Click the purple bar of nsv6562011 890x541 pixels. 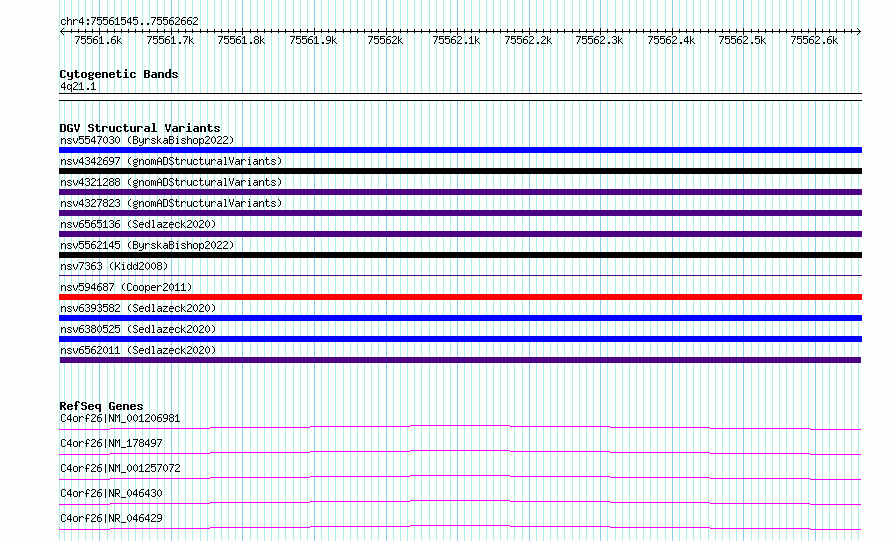pyautogui.click(x=460, y=360)
